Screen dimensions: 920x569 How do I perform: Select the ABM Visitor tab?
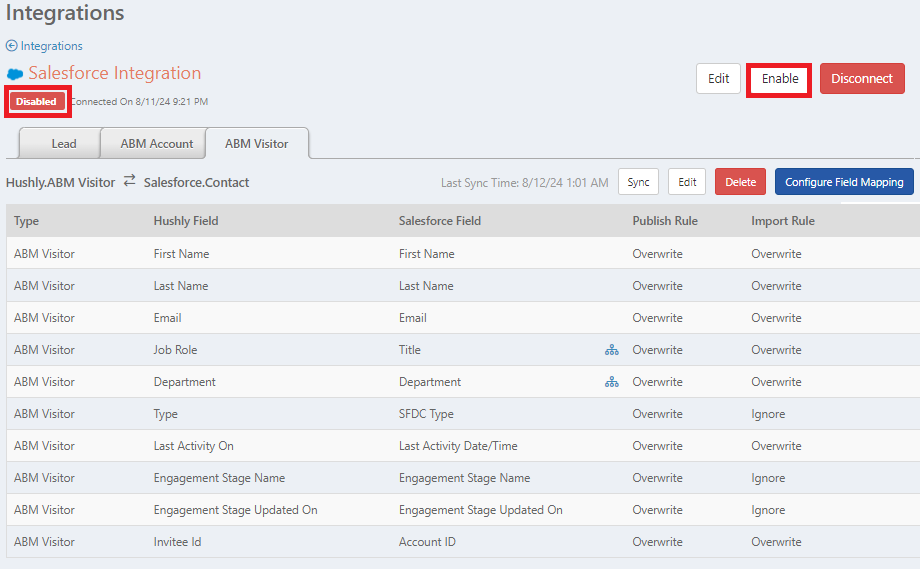coord(257,144)
